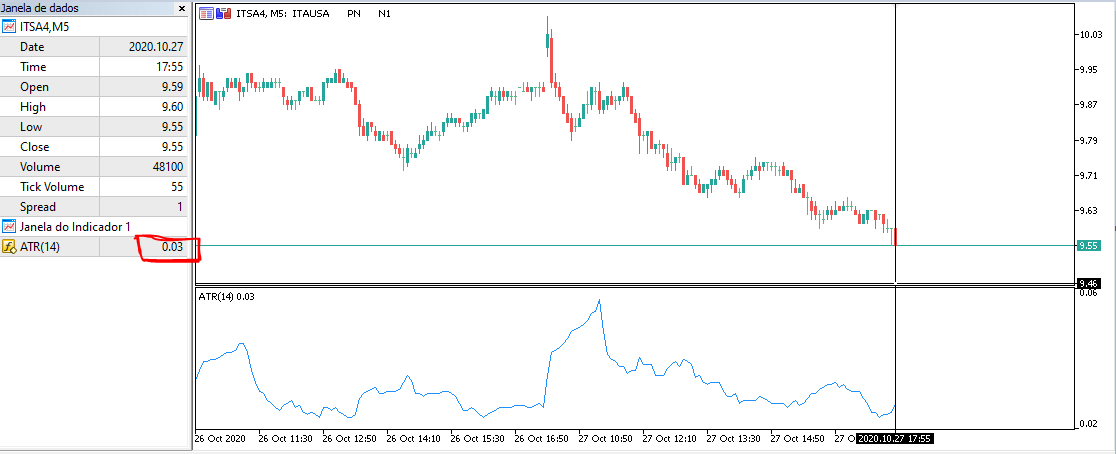The image size is (1116, 454).
Task: Select the time value 17:55
Action: click(170, 67)
